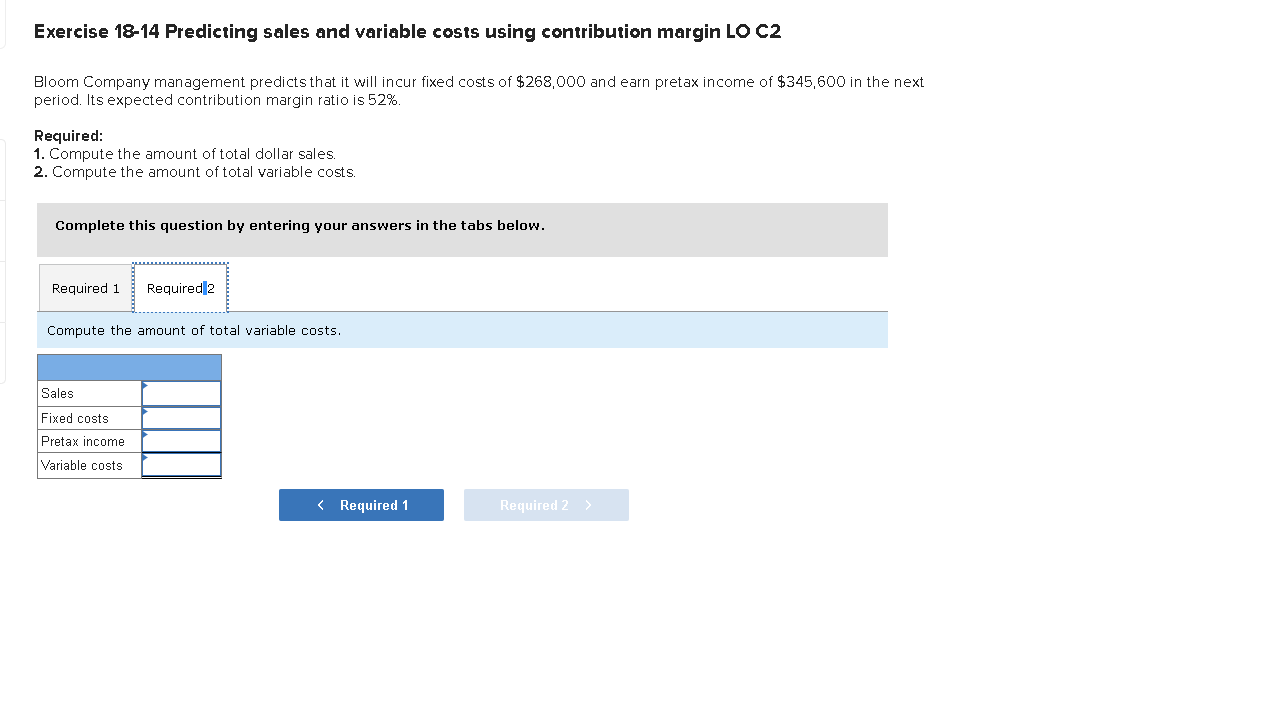
Task: Click the grayed Required 2 navigation button
Action: pos(546,505)
